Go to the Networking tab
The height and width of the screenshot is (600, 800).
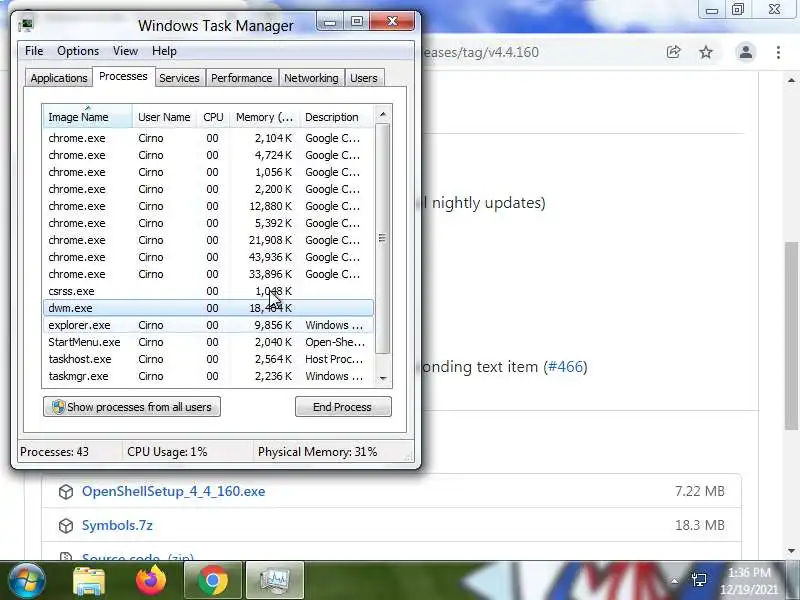pyautogui.click(x=311, y=78)
